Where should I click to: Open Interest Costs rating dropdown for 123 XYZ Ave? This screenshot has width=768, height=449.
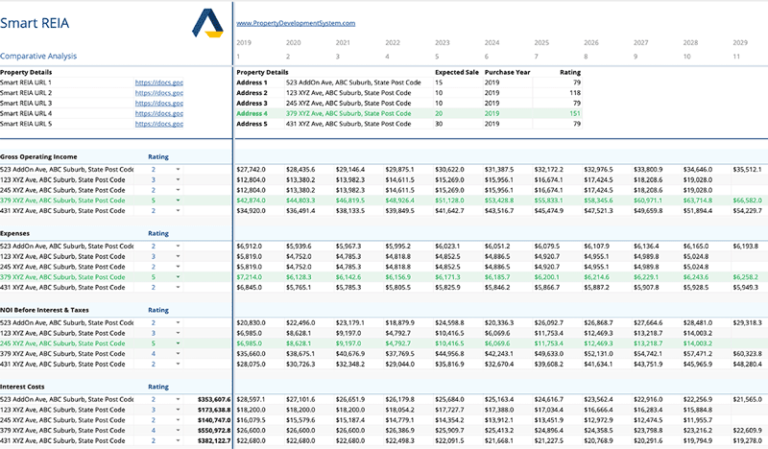point(178,410)
